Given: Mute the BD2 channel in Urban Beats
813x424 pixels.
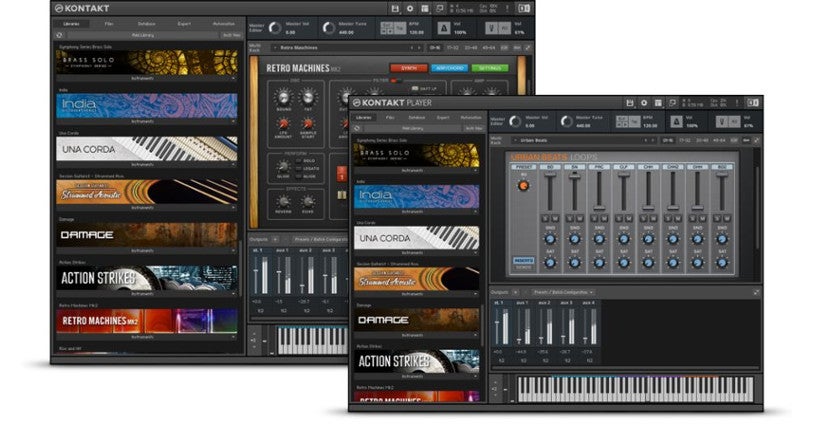Looking at the screenshot, I should point(727,219).
